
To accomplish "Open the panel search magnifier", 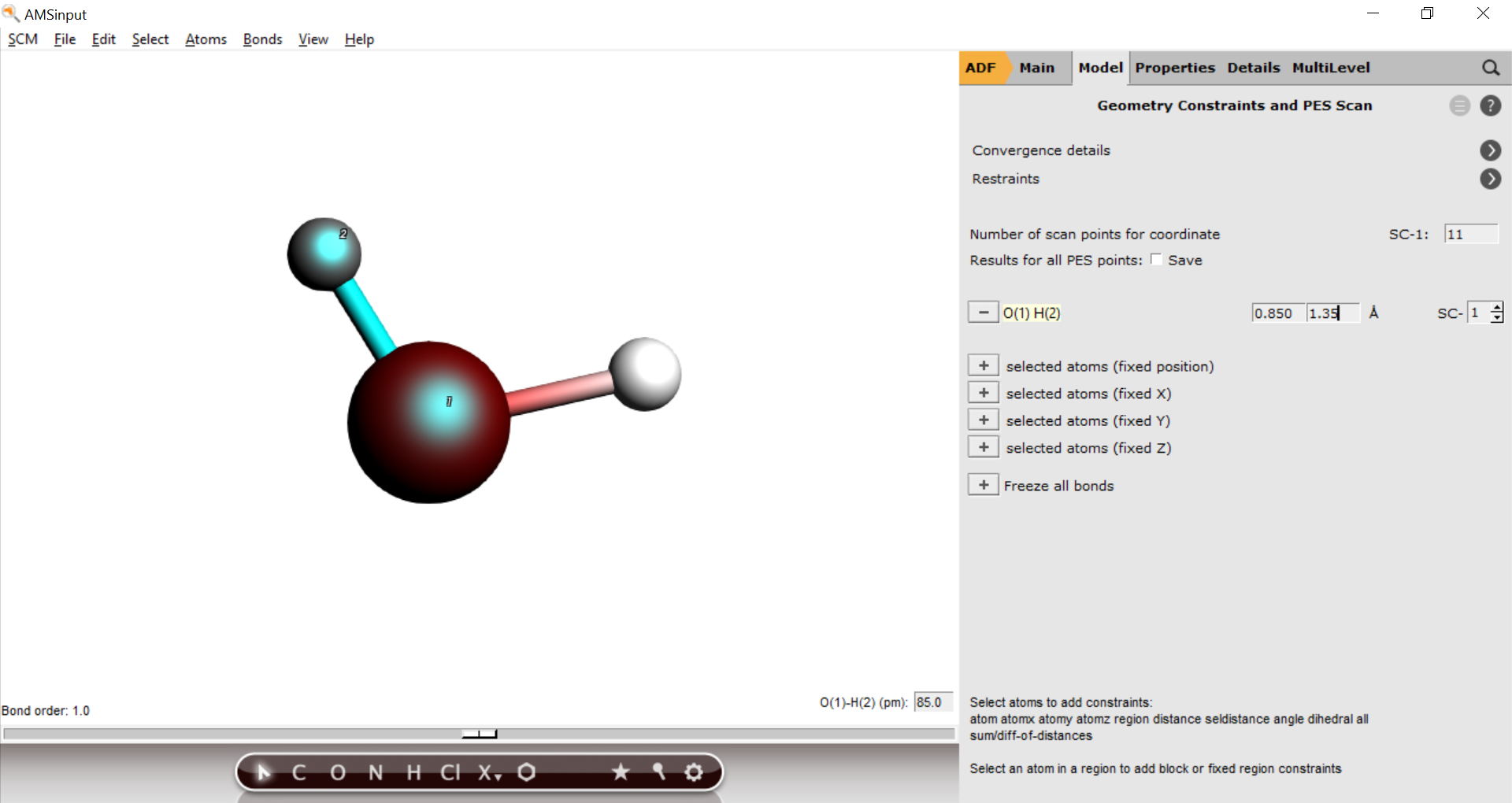I will pyautogui.click(x=1490, y=68).
